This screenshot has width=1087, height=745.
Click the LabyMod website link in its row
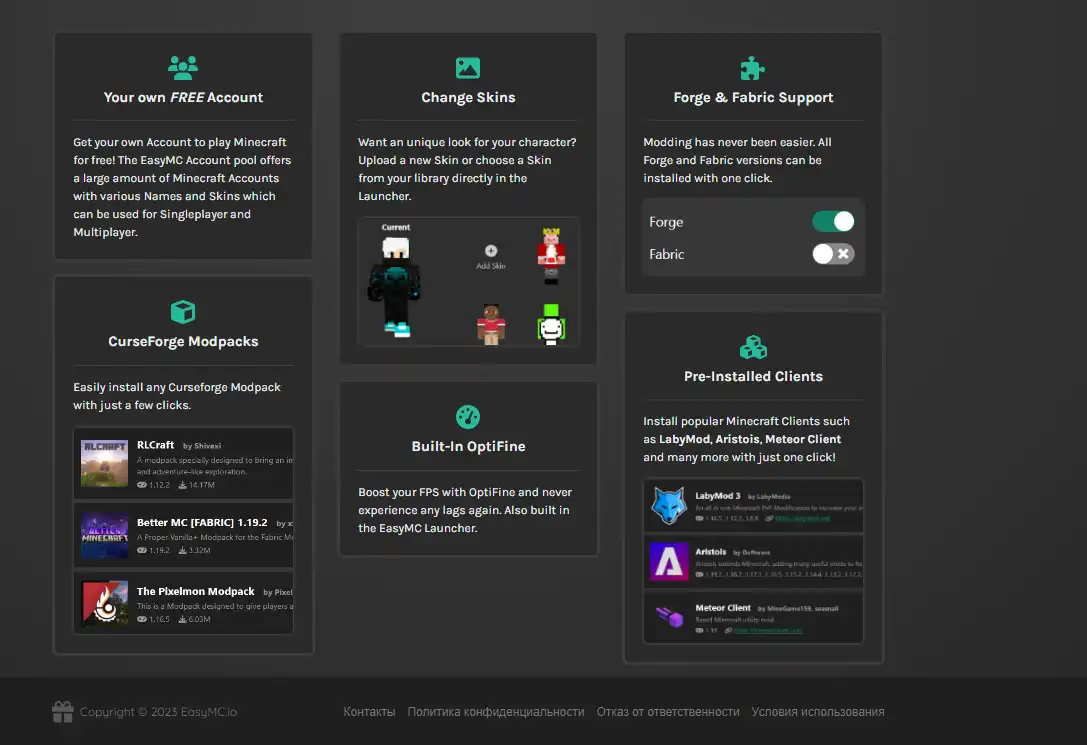802,518
